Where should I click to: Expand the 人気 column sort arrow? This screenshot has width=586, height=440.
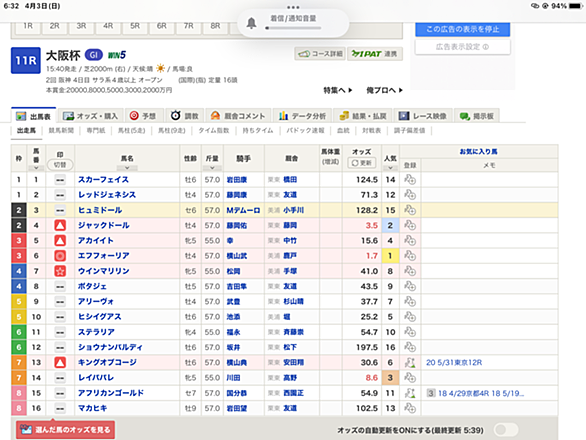(390, 168)
